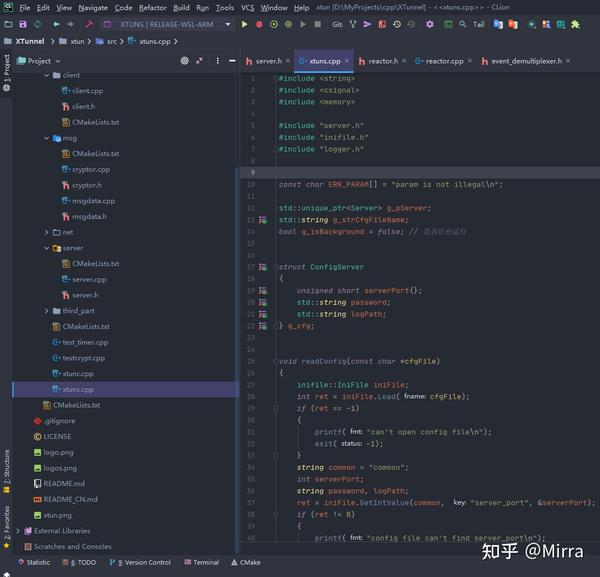The height and width of the screenshot is (577, 600).
Task: Close the xtuns.cpp editor tab
Action: pyautogui.click(x=347, y=61)
